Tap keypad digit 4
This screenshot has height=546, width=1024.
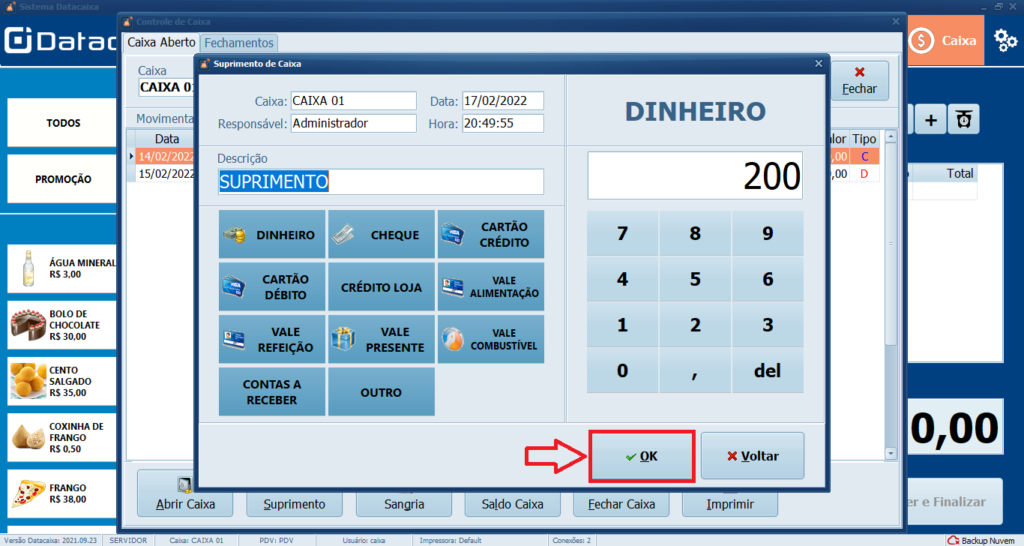point(622,279)
